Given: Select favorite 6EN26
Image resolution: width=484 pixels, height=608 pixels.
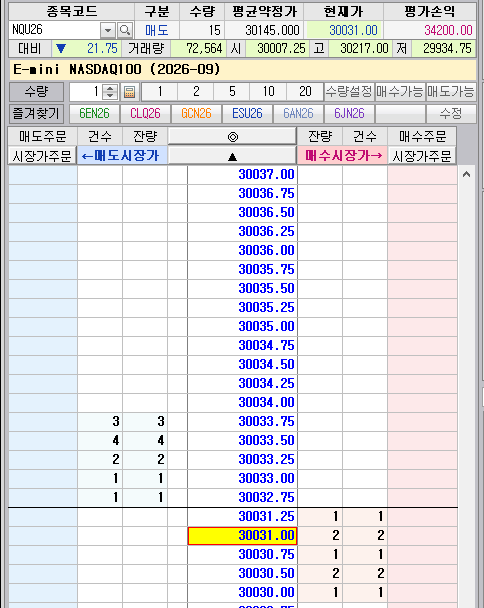Looking at the screenshot, I should click(94, 114).
